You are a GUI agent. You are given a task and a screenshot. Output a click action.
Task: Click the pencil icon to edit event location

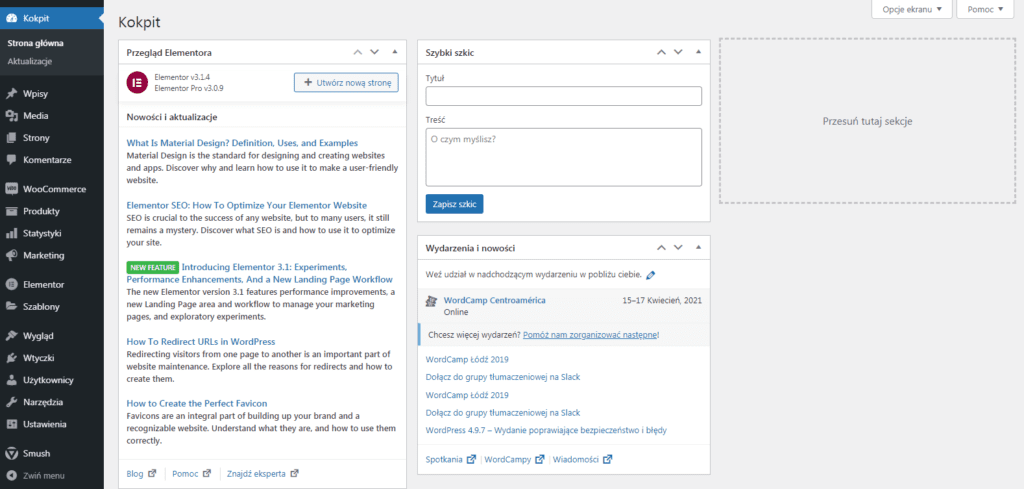[x=650, y=275]
